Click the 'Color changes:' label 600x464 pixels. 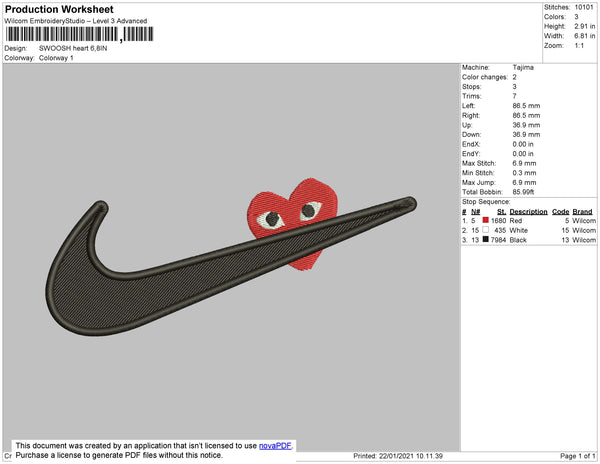485,77
